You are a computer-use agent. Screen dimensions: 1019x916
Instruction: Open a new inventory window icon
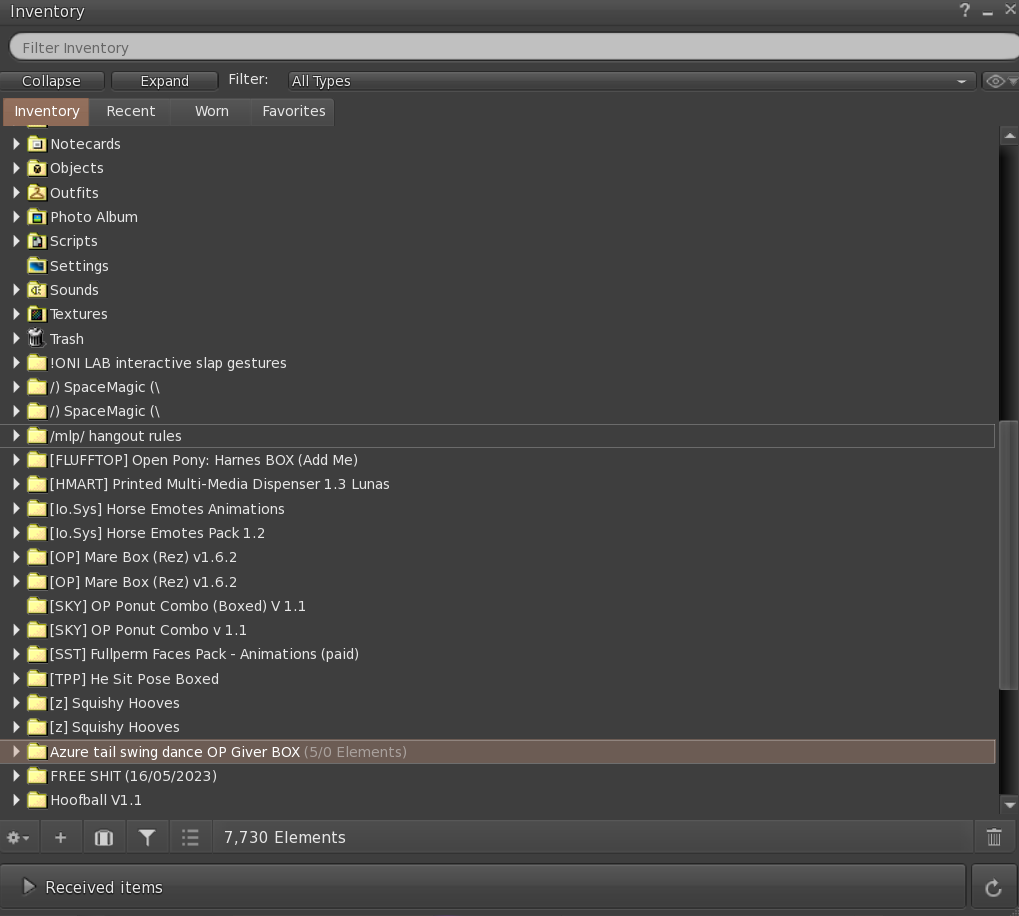coord(104,837)
